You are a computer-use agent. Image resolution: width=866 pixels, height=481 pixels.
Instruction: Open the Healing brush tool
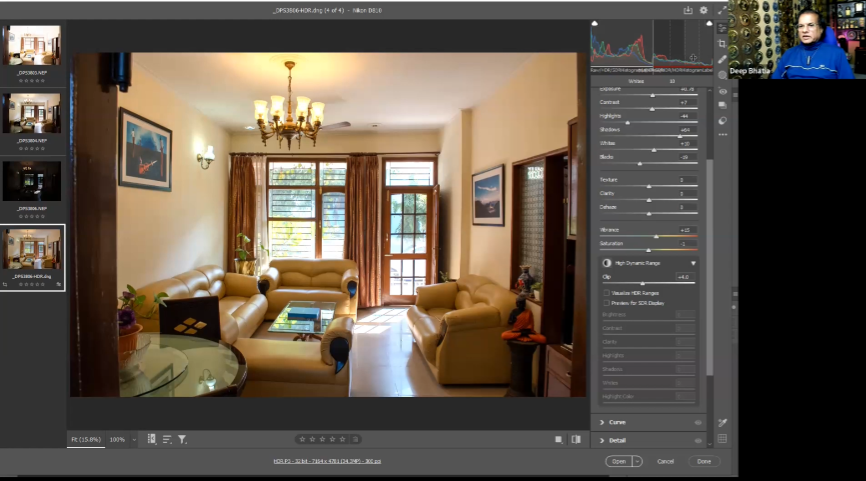[x=722, y=59]
